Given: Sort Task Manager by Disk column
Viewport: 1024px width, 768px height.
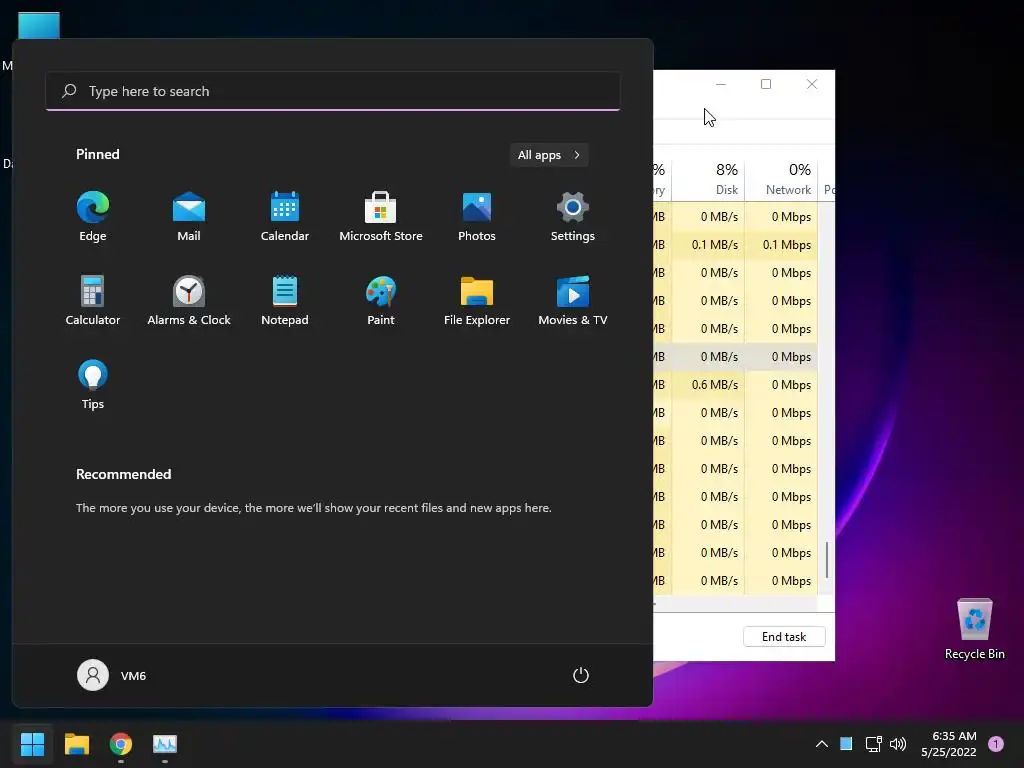Looking at the screenshot, I should [709, 179].
